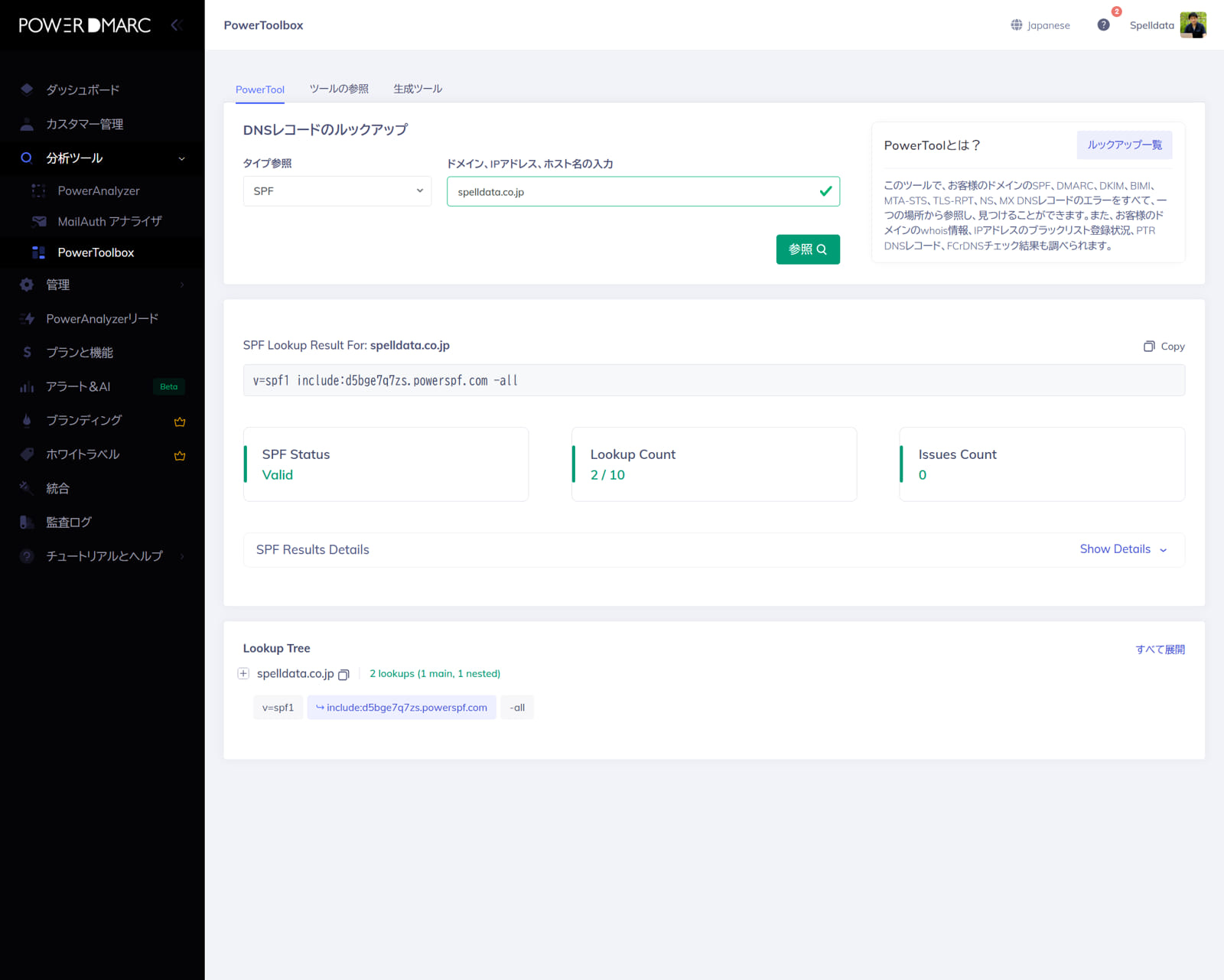
Task: Click the crown icon next to ホワイトラベル
Action: pos(180,455)
